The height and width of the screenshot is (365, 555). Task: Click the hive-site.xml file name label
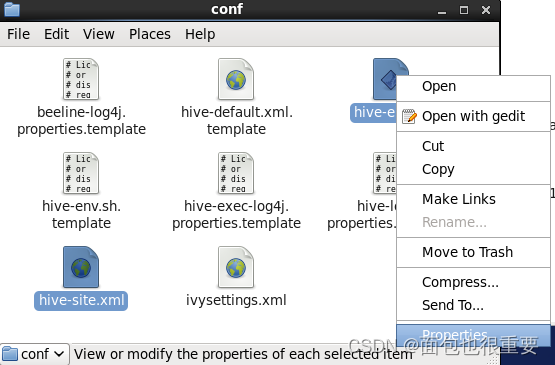click(x=81, y=300)
